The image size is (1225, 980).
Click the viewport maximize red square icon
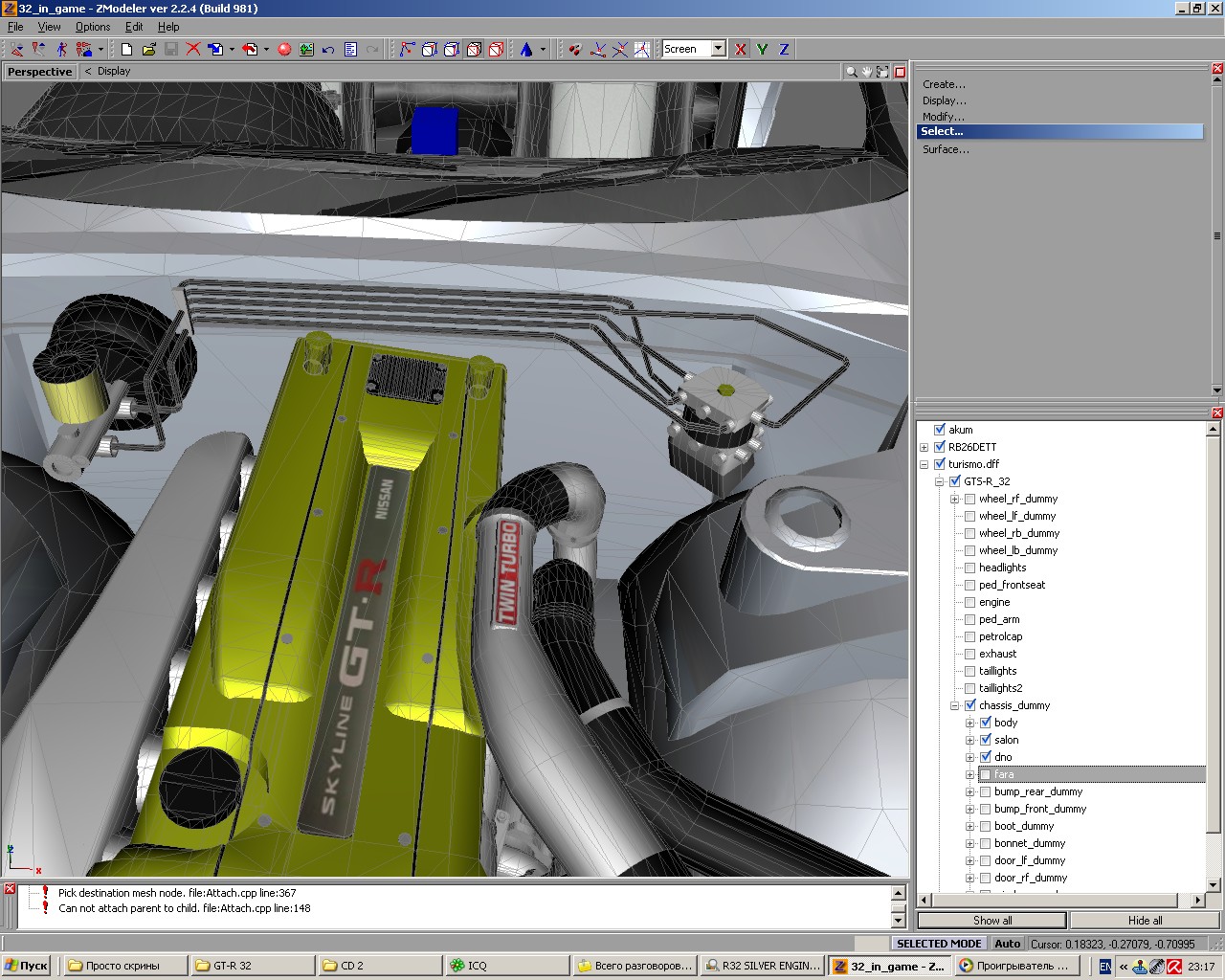(900, 72)
